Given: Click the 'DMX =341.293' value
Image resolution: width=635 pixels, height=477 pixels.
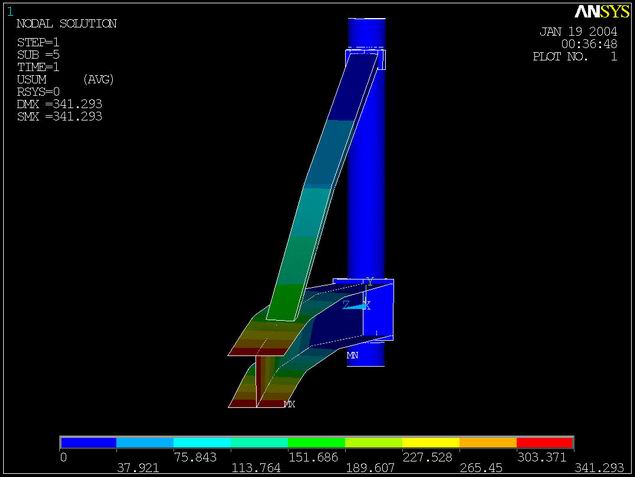Looking at the screenshot, I should tap(60, 104).
